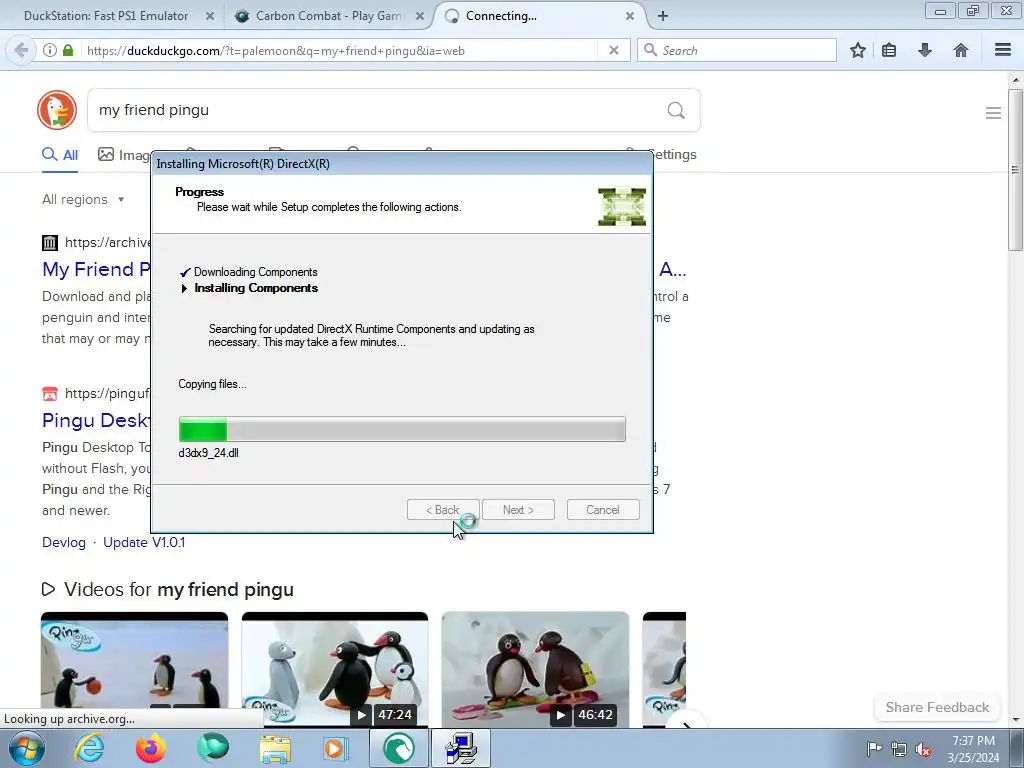Viewport: 1024px width, 768px height.
Task: Open the Windows Start menu orb
Action: (x=27, y=748)
